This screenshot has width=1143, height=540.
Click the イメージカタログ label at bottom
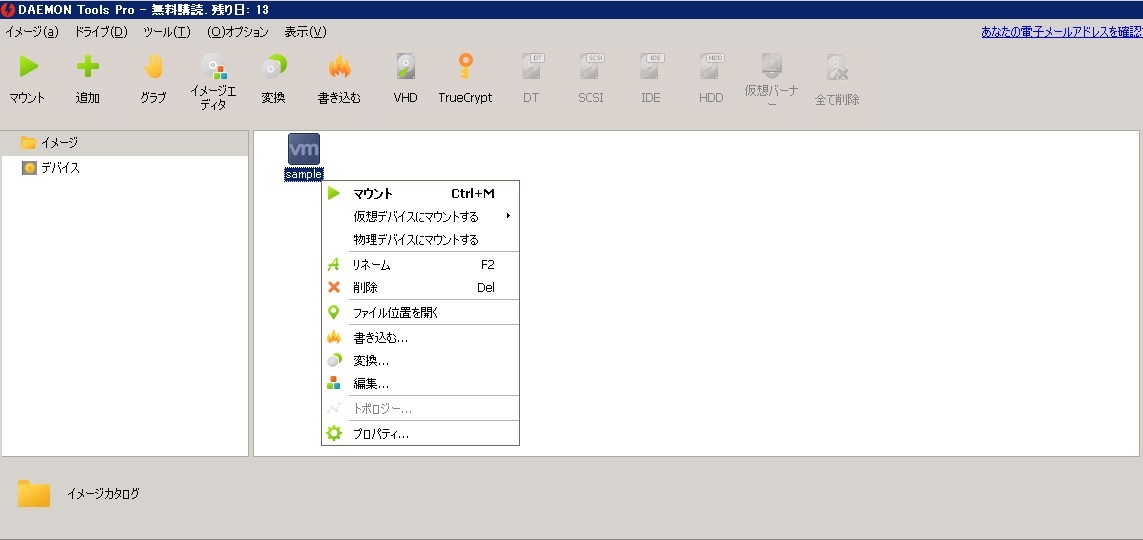click(x=103, y=494)
